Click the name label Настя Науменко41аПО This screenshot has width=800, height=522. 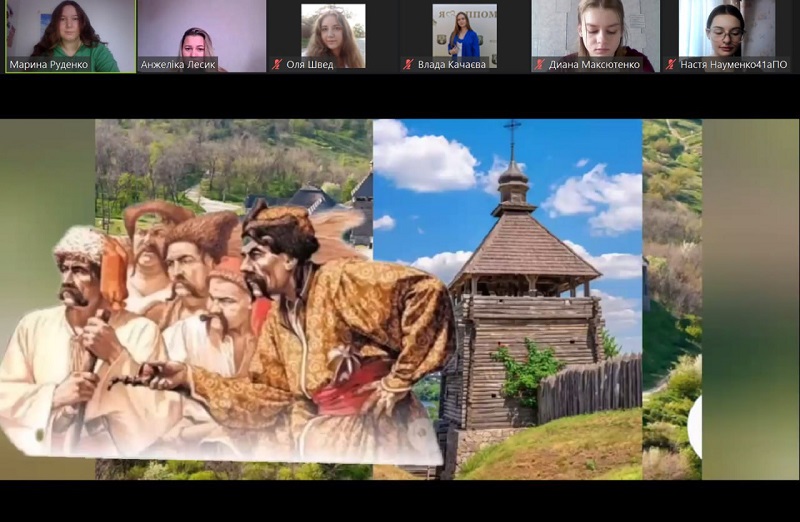[734, 65]
